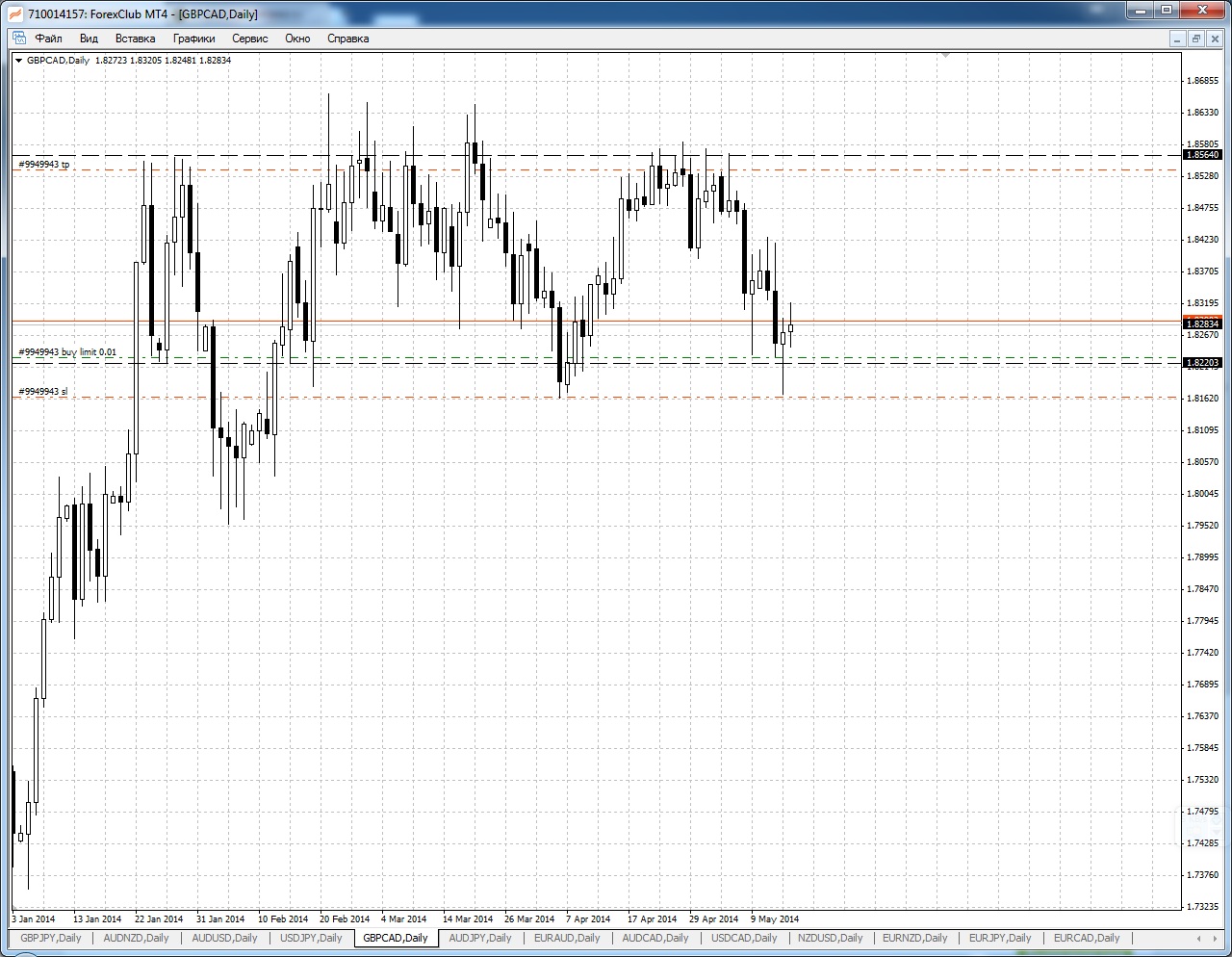This screenshot has height=957, width=1232.
Task: Select the #9949943 buy limit 0.01 label
Action: coord(67,352)
